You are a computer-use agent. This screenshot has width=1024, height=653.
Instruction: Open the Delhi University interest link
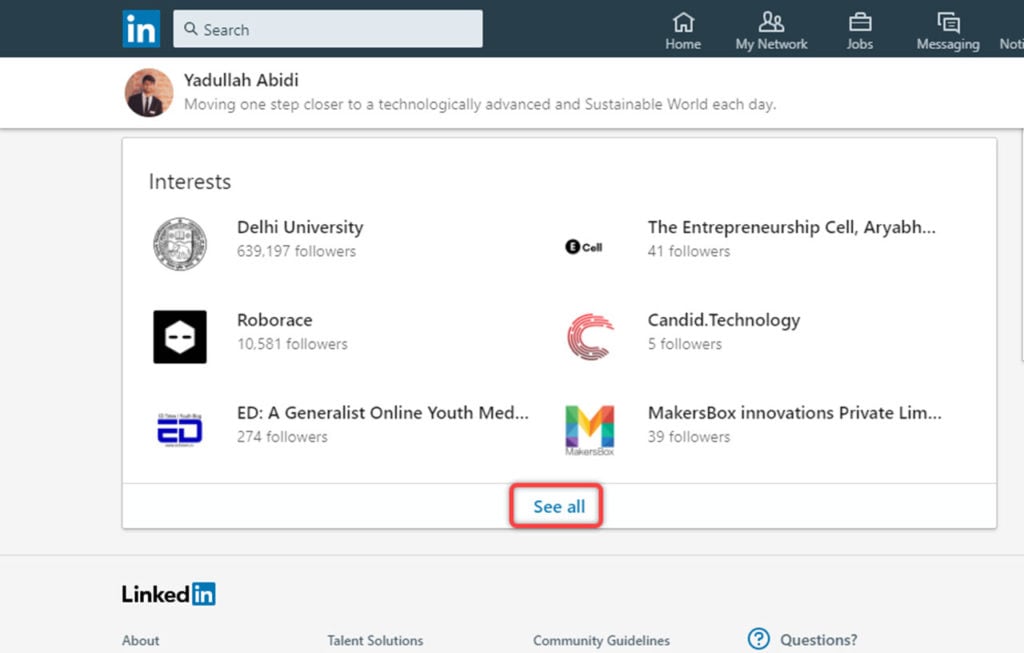pyautogui.click(x=300, y=227)
